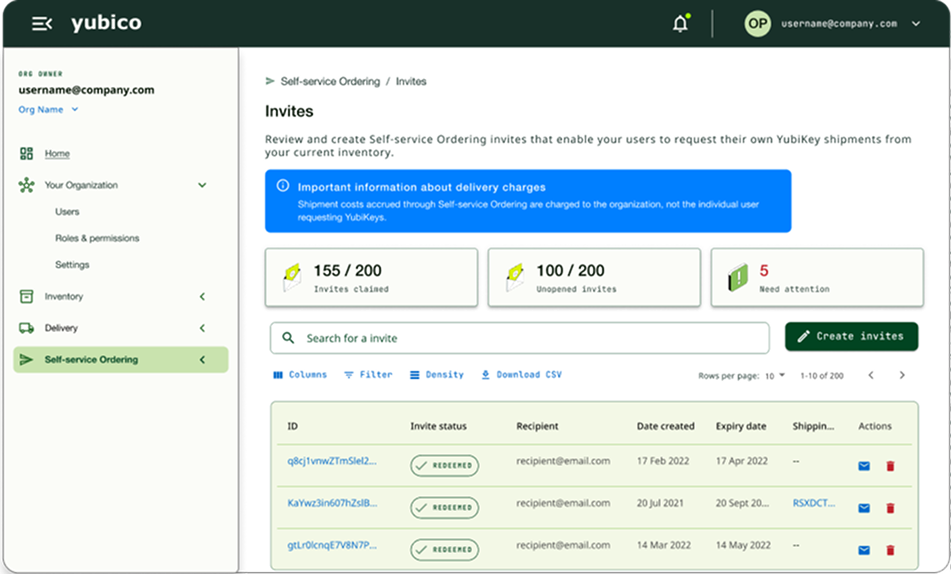Collapse the Your Organization section

202,185
